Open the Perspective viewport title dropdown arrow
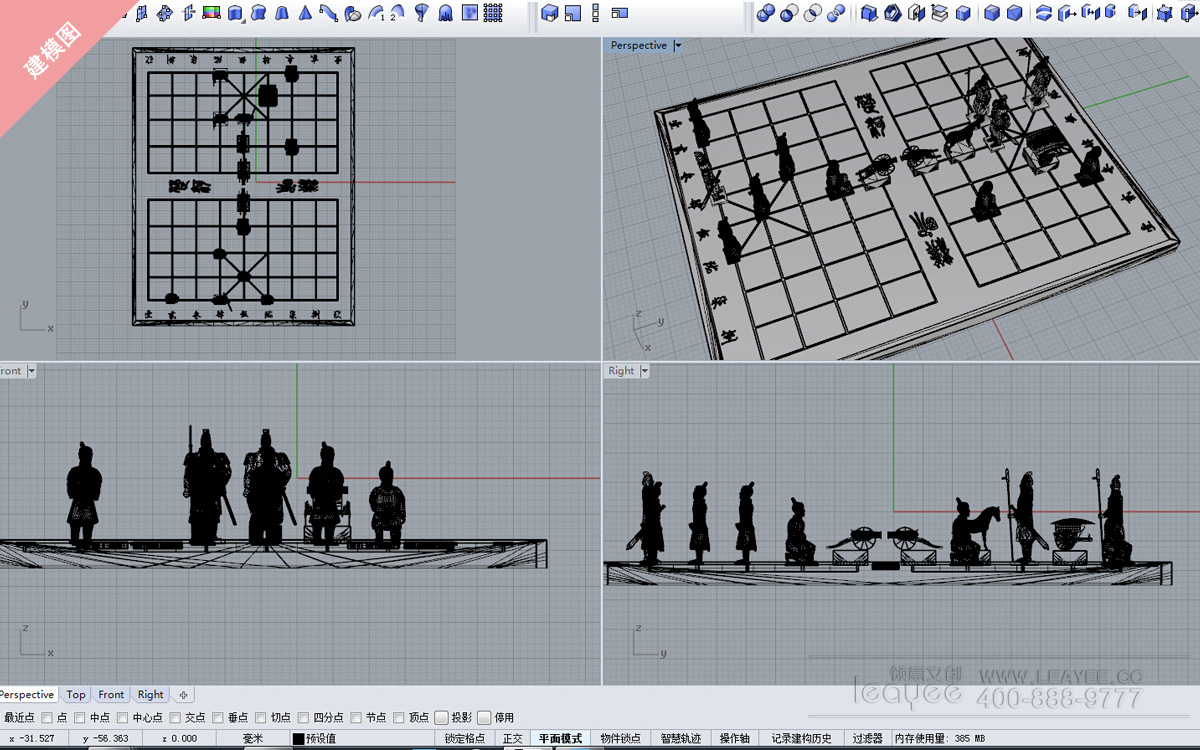 pyautogui.click(x=678, y=46)
